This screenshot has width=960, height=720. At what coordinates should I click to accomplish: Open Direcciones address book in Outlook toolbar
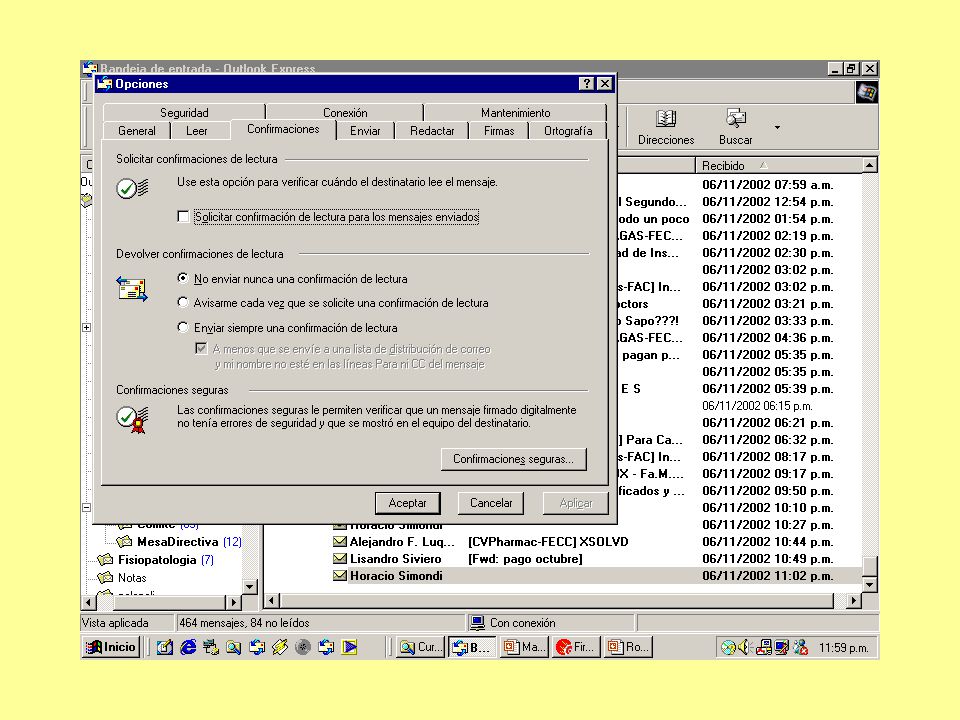(666, 127)
